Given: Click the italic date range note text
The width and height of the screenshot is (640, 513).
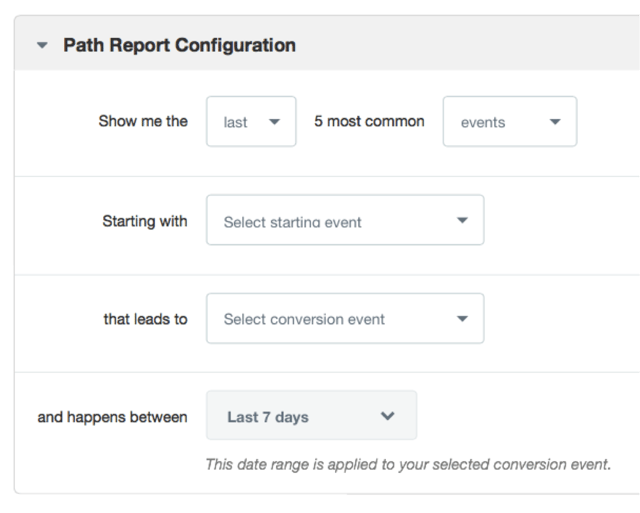Looking at the screenshot, I should click(x=408, y=464).
